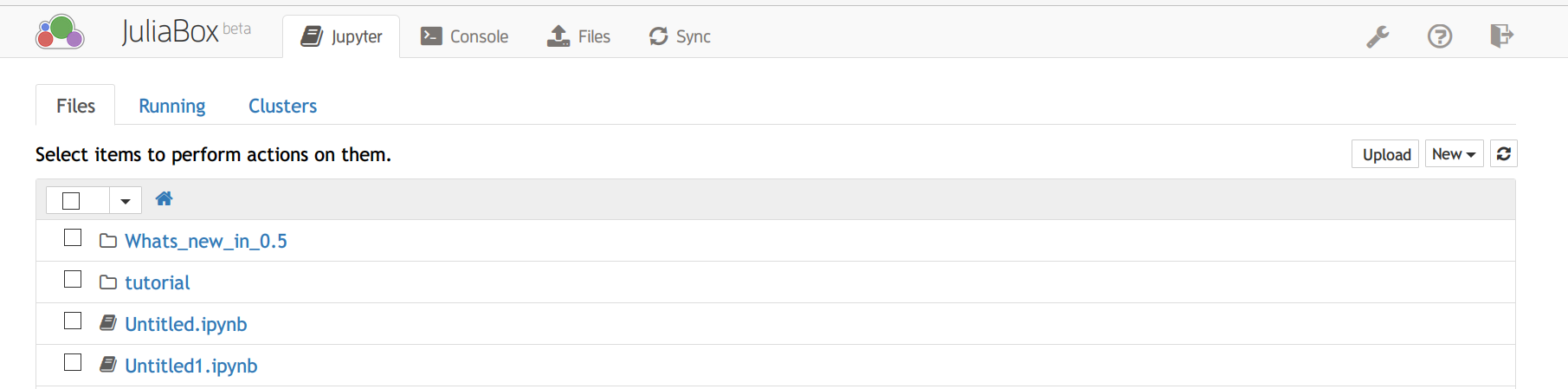Open the selection options dropdown arrow
This screenshot has height=389, width=1568.
click(126, 201)
